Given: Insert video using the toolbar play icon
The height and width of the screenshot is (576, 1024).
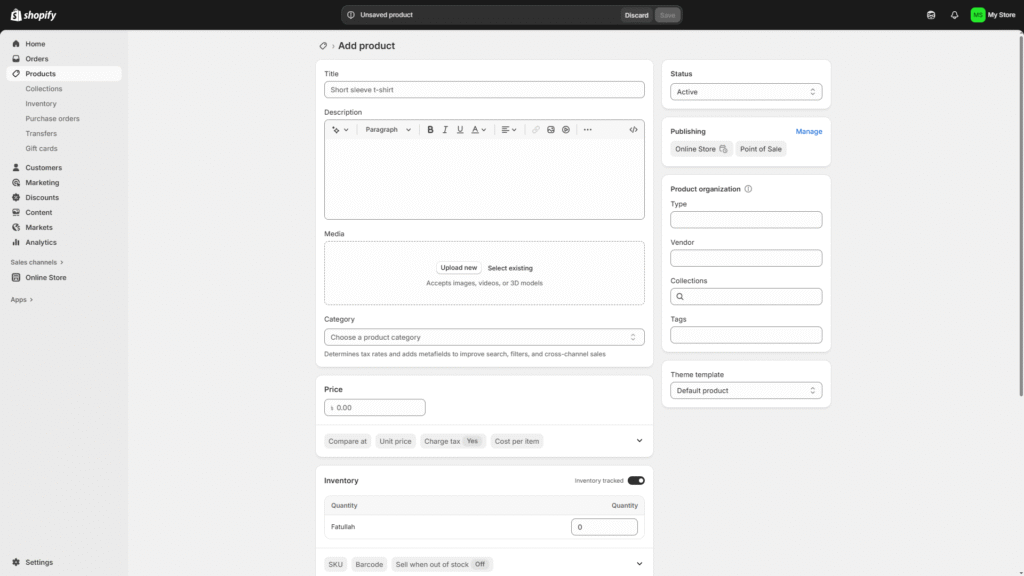Looking at the screenshot, I should click(566, 130).
